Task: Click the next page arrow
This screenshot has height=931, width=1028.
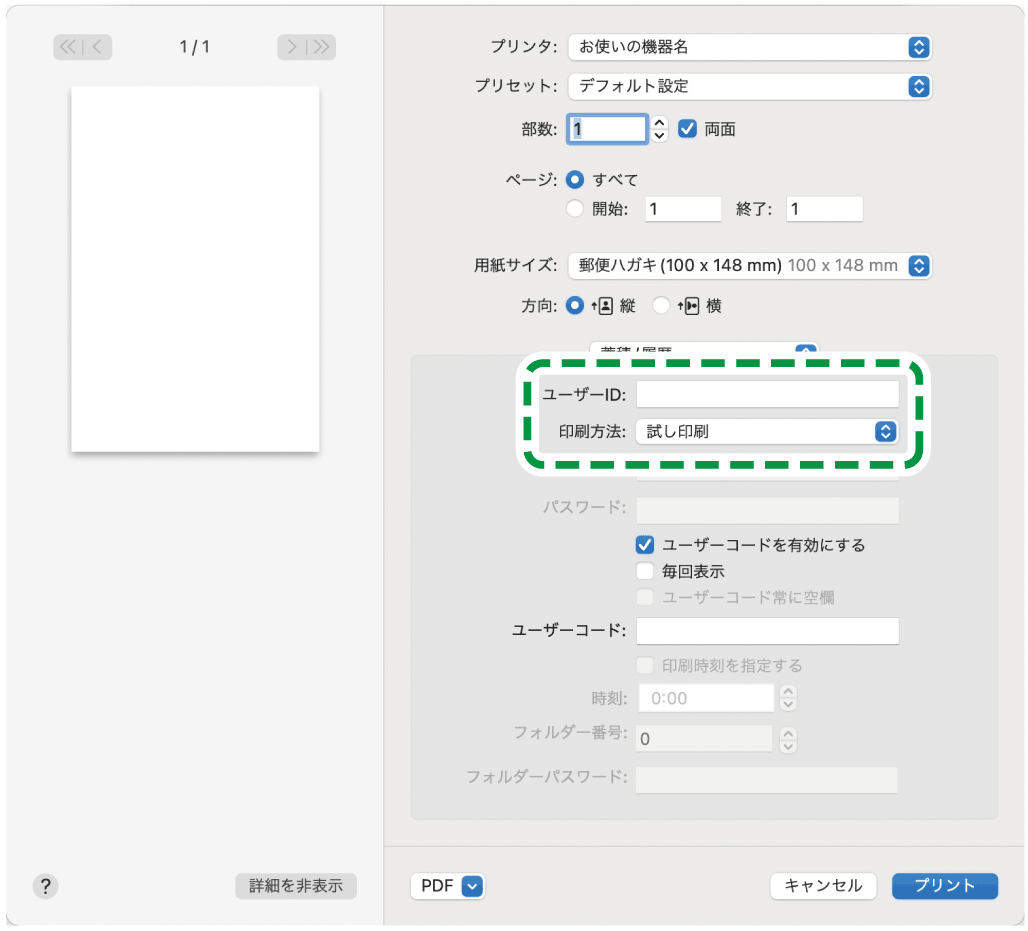Action: pos(292,47)
